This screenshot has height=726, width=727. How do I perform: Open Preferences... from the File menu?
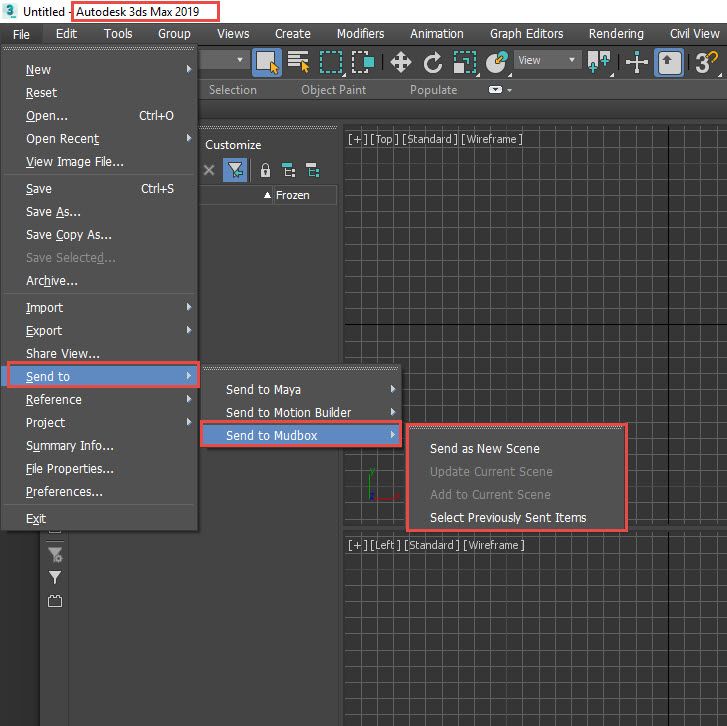(x=100, y=491)
